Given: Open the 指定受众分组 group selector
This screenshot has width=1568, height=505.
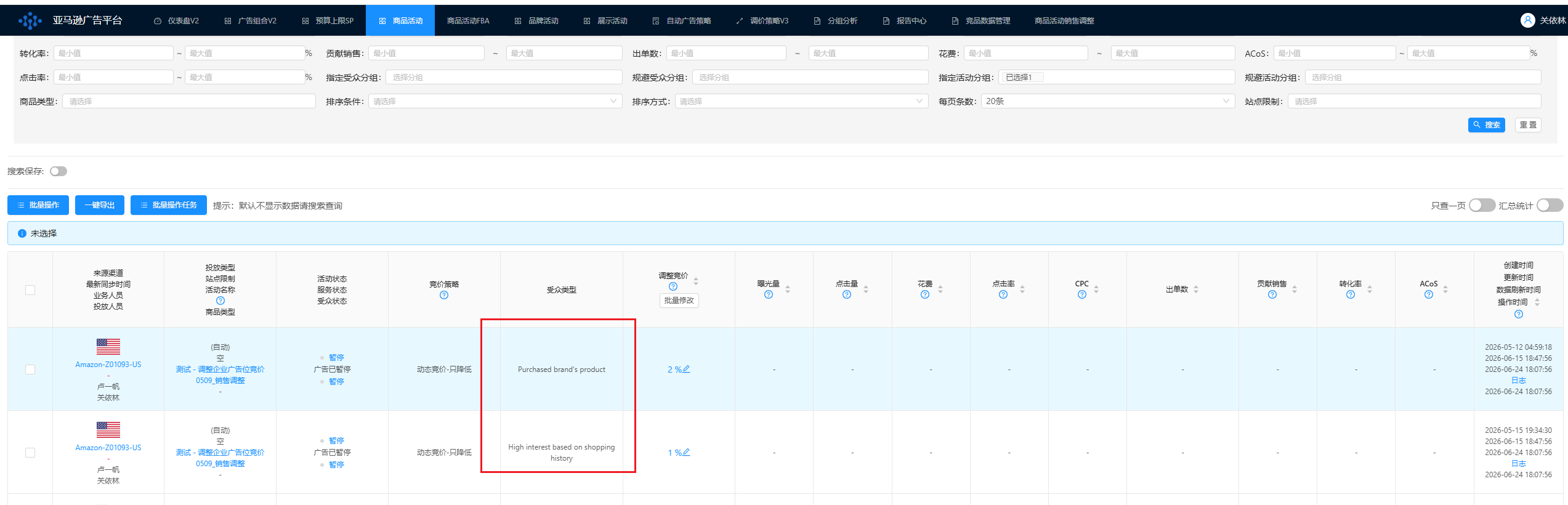Looking at the screenshot, I should point(504,77).
